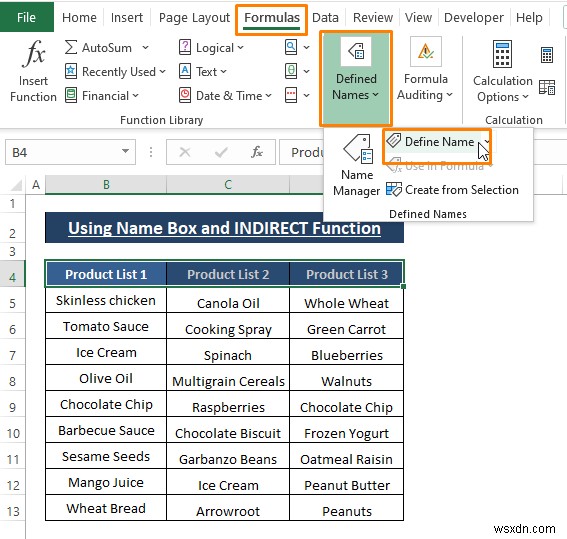The image size is (567, 539).
Task: Click the Calculate Now icon
Action: [547, 55]
